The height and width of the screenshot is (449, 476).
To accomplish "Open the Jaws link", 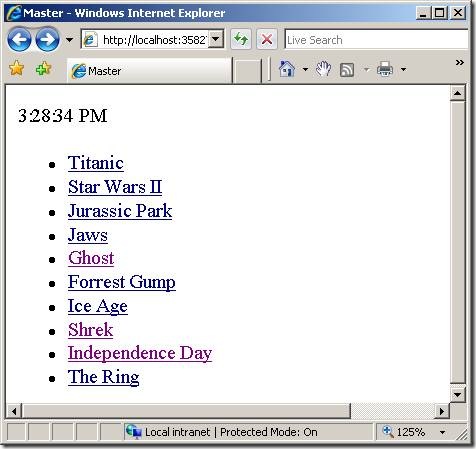I will [88, 235].
